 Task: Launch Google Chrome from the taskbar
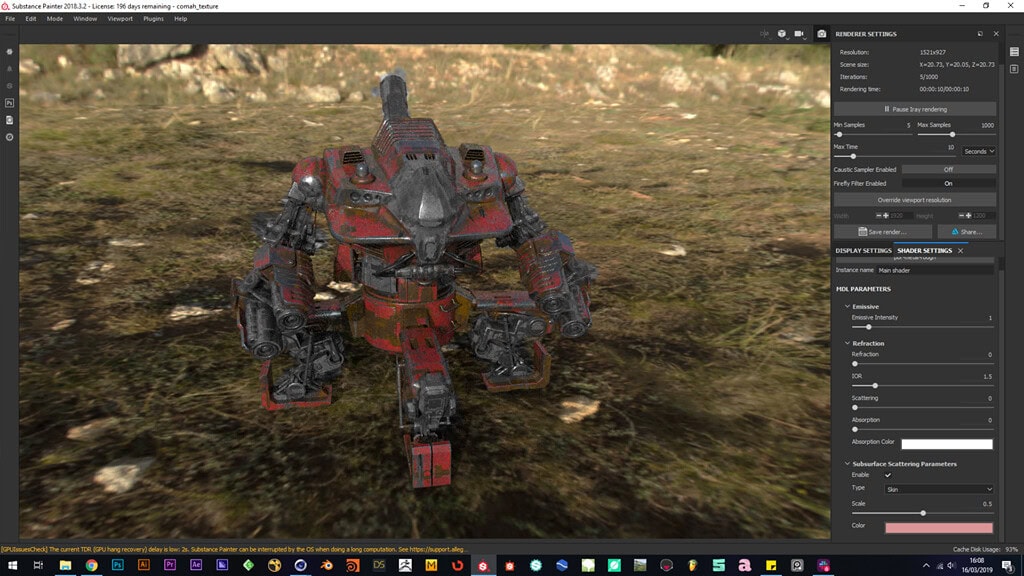[91, 565]
